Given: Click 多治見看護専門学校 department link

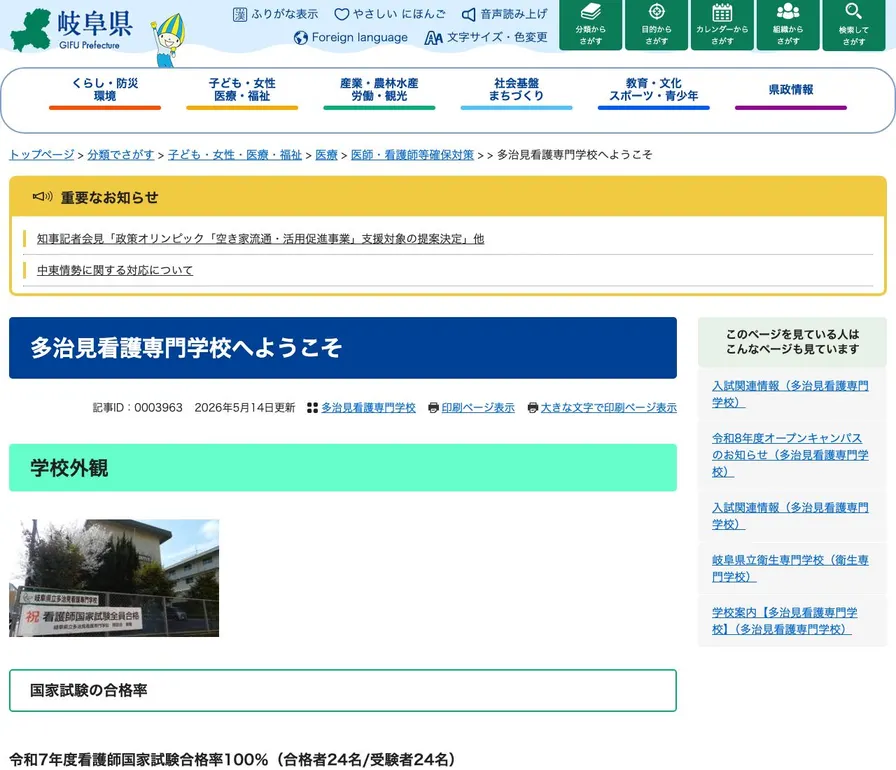Looking at the screenshot, I should pos(368,407).
